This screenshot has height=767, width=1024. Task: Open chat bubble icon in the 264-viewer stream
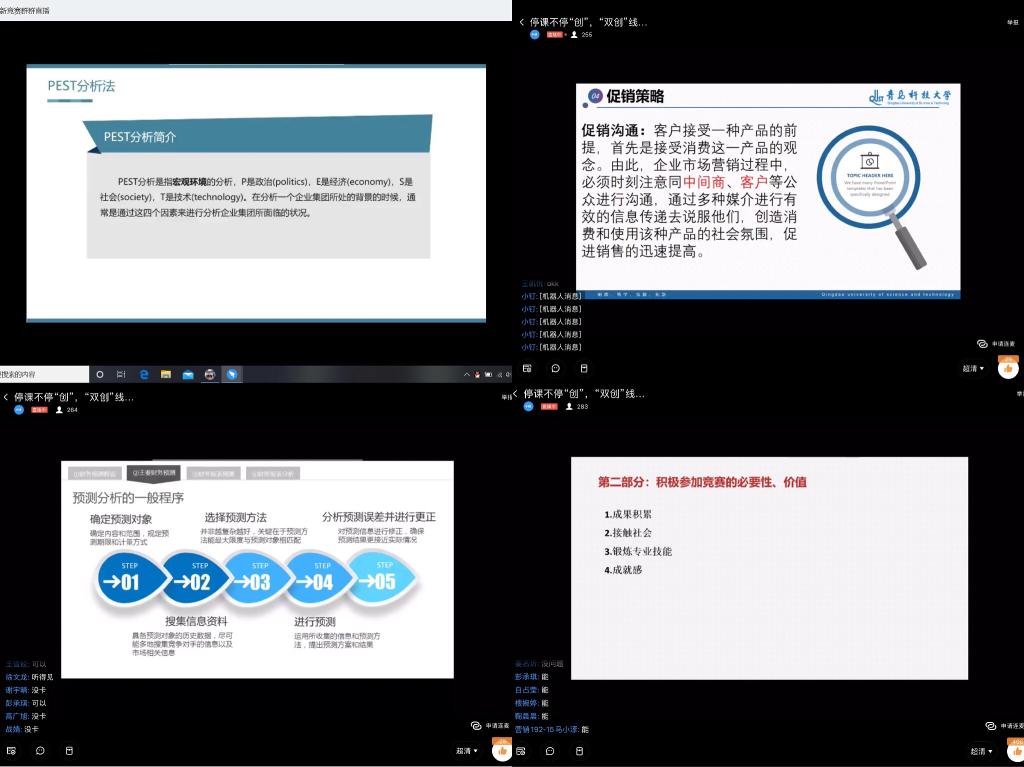[x=40, y=750]
